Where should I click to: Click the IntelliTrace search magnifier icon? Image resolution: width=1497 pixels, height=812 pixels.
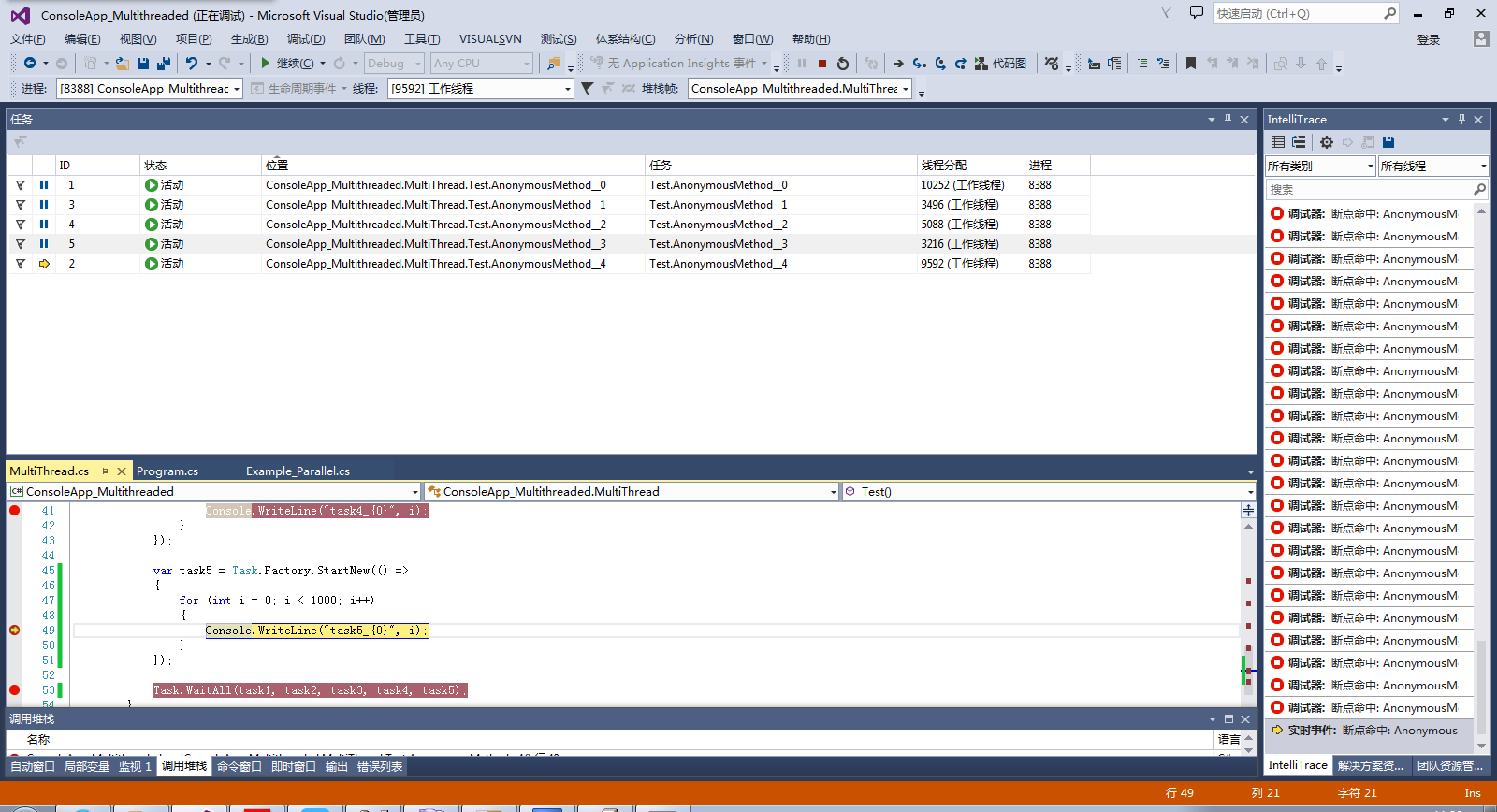(1479, 189)
